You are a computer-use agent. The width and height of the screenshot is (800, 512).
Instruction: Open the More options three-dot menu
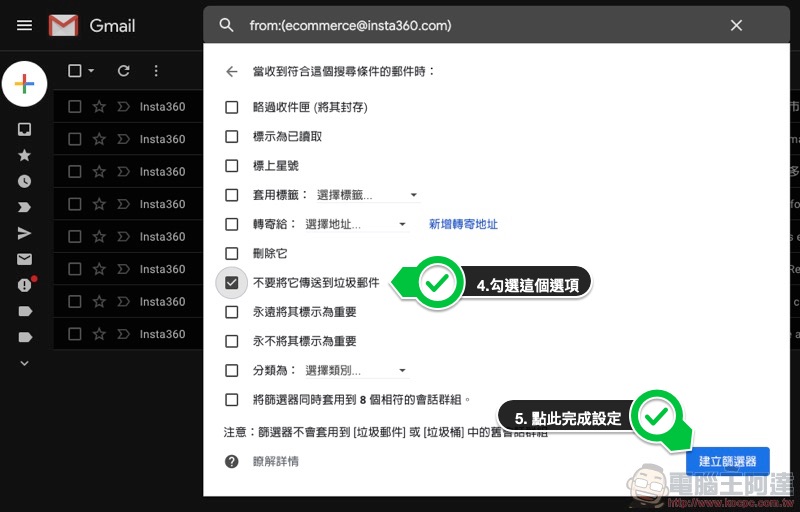pos(156,71)
